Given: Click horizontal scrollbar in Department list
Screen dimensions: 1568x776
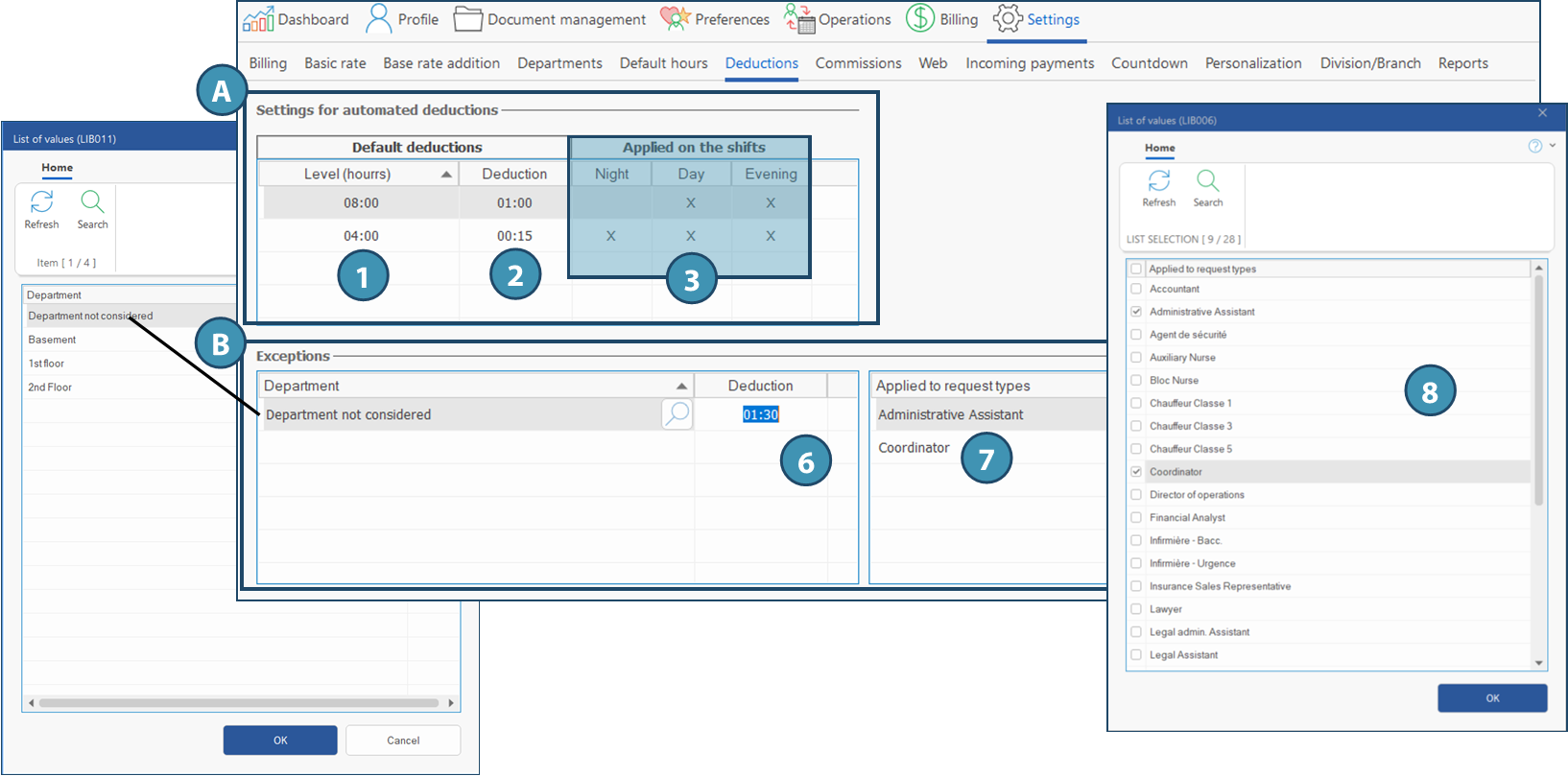Looking at the screenshot, I should 240,703.
